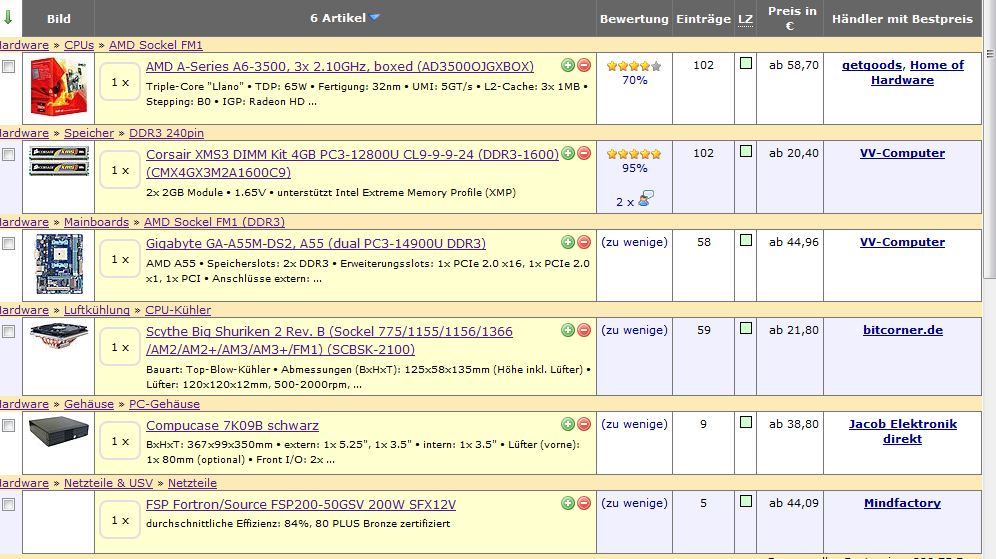The width and height of the screenshot is (996, 559).
Task: Open the user reviews icon under Corsair 95% rating
Action: pyautogui.click(x=646, y=199)
